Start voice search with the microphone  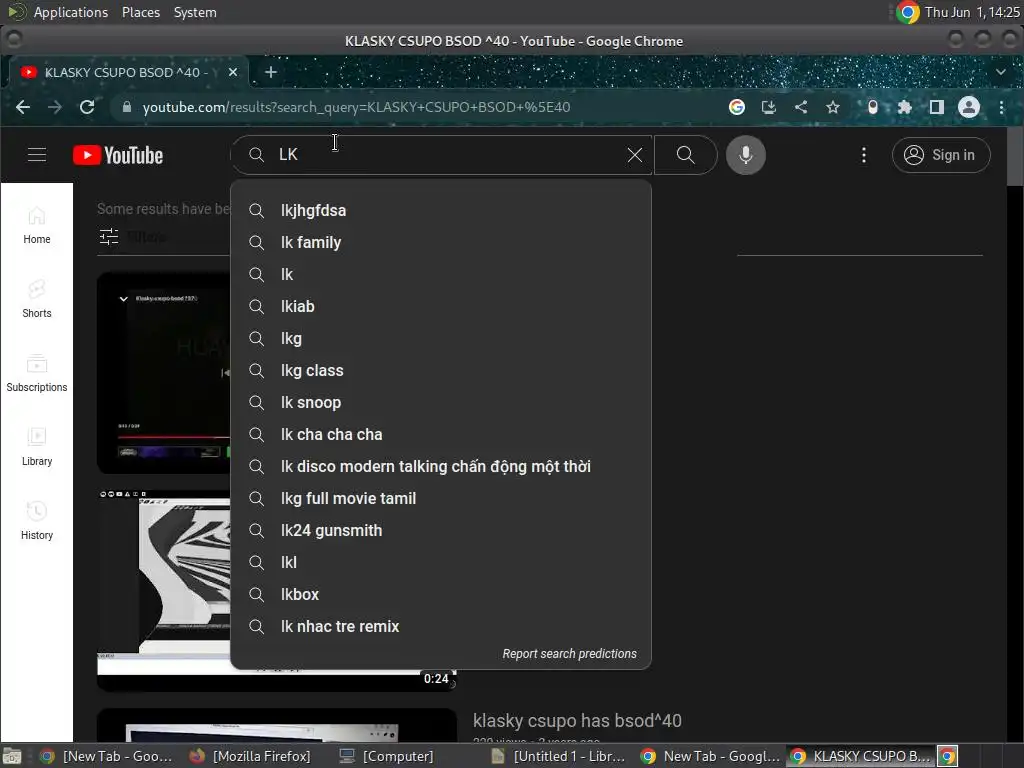[x=745, y=155]
